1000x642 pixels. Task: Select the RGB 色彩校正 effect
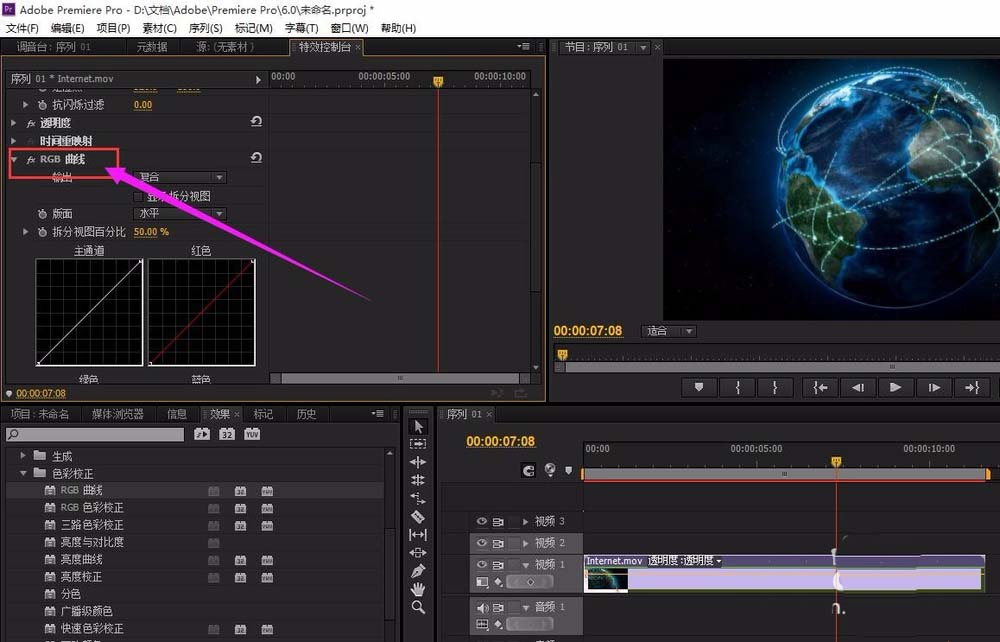coord(92,507)
